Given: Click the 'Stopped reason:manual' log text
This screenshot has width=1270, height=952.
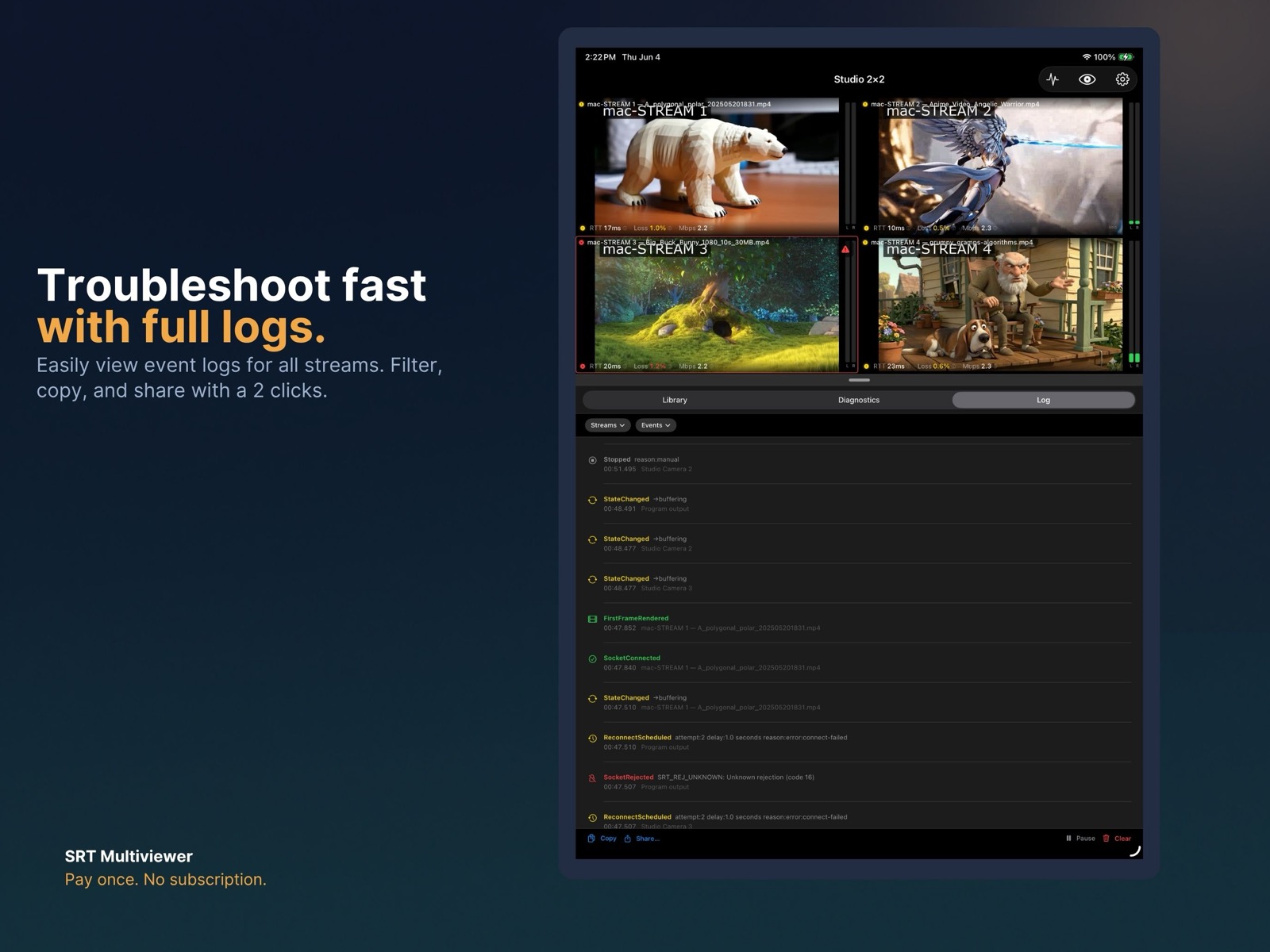Looking at the screenshot, I should tap(641, 459).
